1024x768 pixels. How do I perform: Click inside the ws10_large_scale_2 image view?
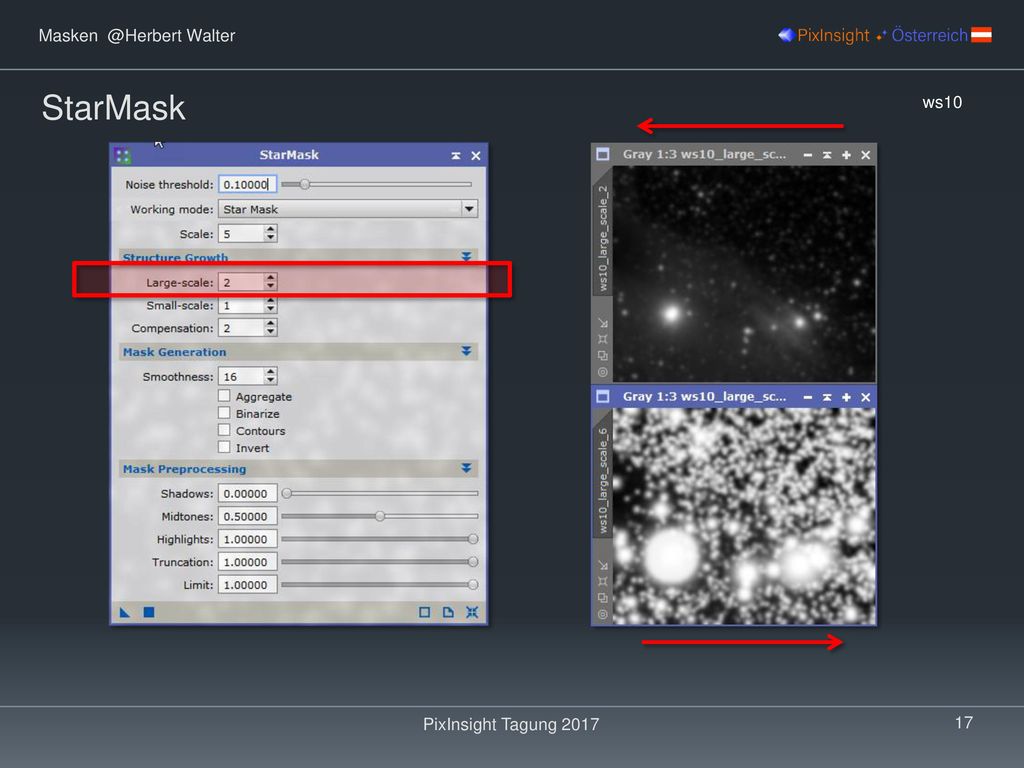744,274
